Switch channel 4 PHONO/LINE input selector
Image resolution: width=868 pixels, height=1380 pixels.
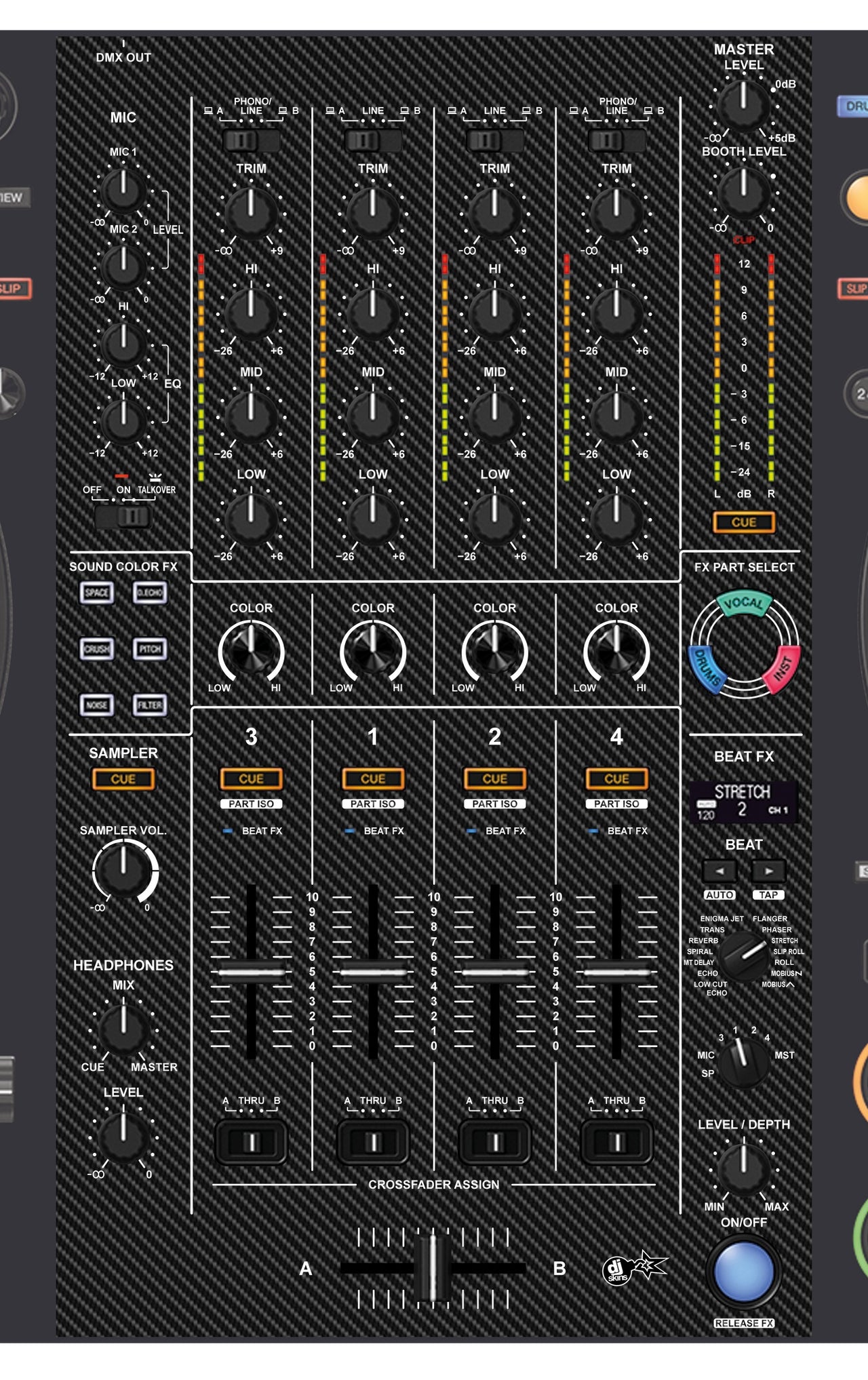[616, 140]
